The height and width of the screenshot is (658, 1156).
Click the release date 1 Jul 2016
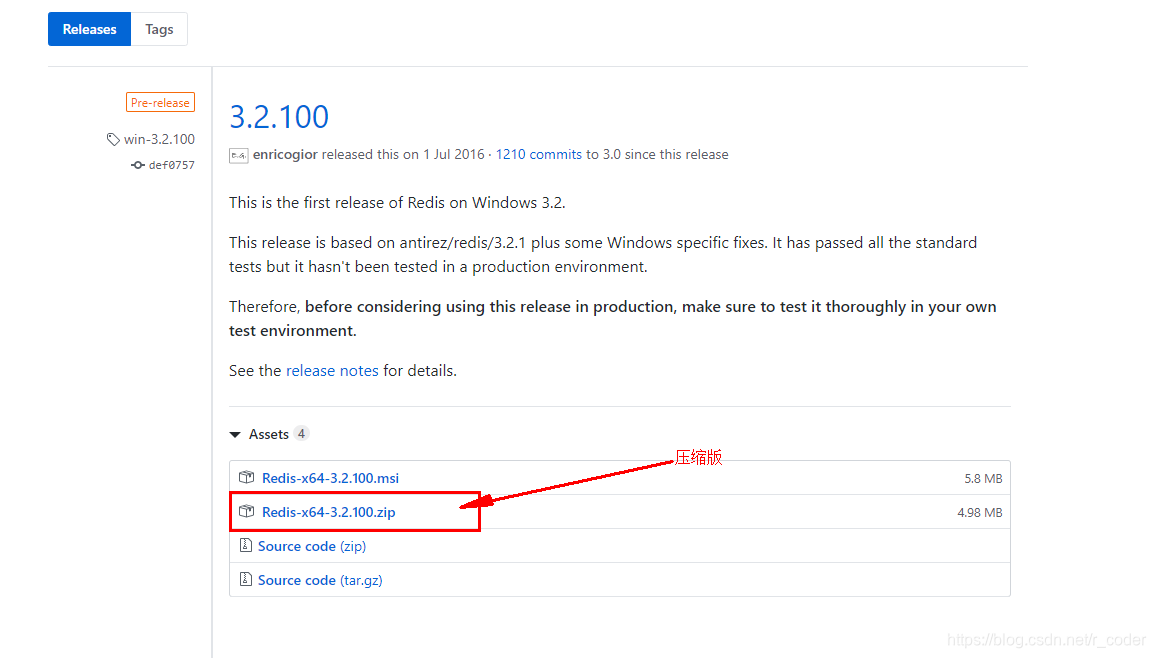coord(453,155)
